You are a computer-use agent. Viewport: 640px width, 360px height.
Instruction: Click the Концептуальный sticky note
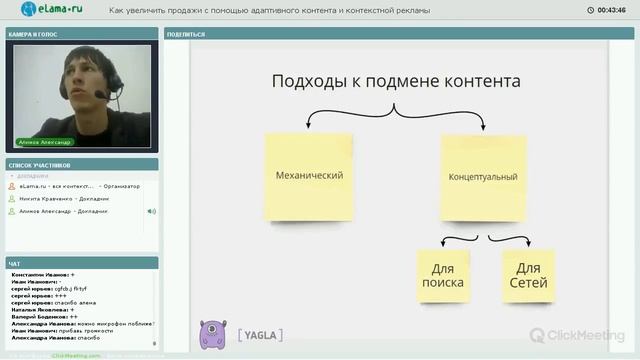[x=483, y=178]
